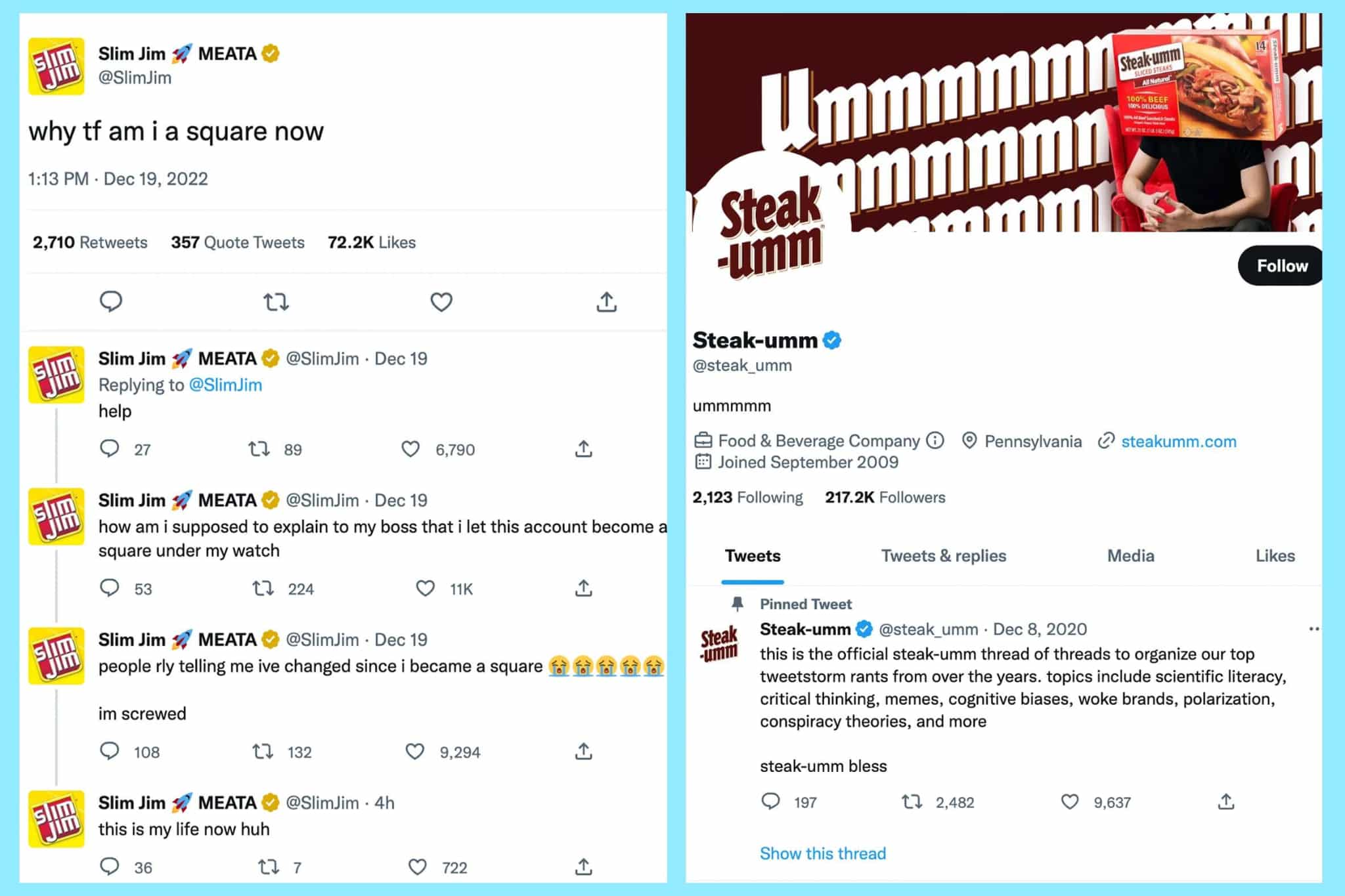Expand the info icon next to Food & Beverage Company
Viewport: 1345px width, 896px height.
tap(935, 440)
